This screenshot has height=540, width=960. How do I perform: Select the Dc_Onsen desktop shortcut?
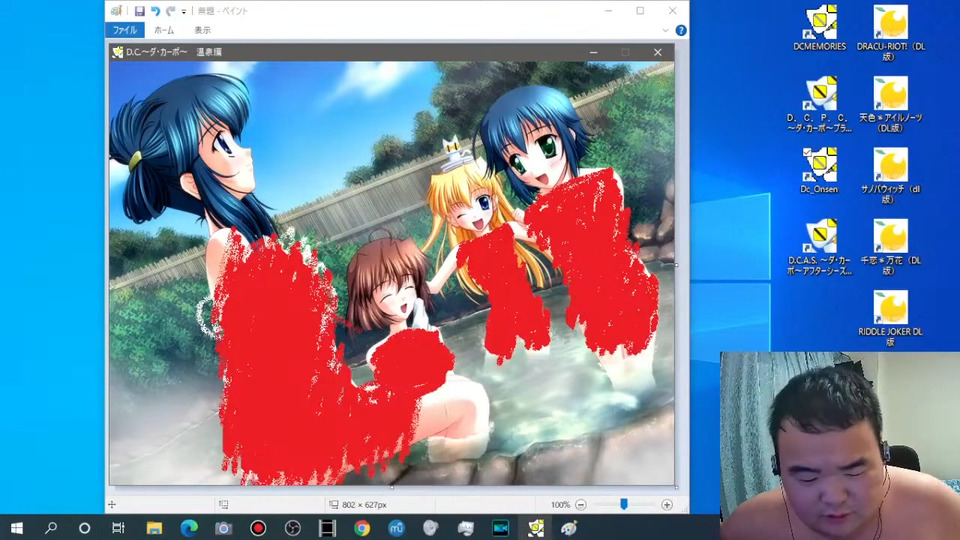tap(819, 171)
